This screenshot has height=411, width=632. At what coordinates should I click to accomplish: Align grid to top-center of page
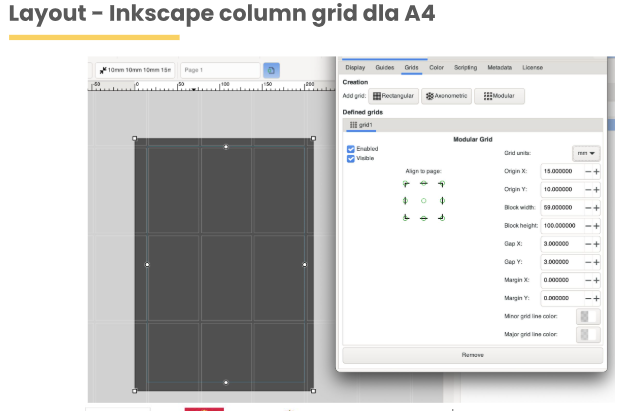(424, 184)
